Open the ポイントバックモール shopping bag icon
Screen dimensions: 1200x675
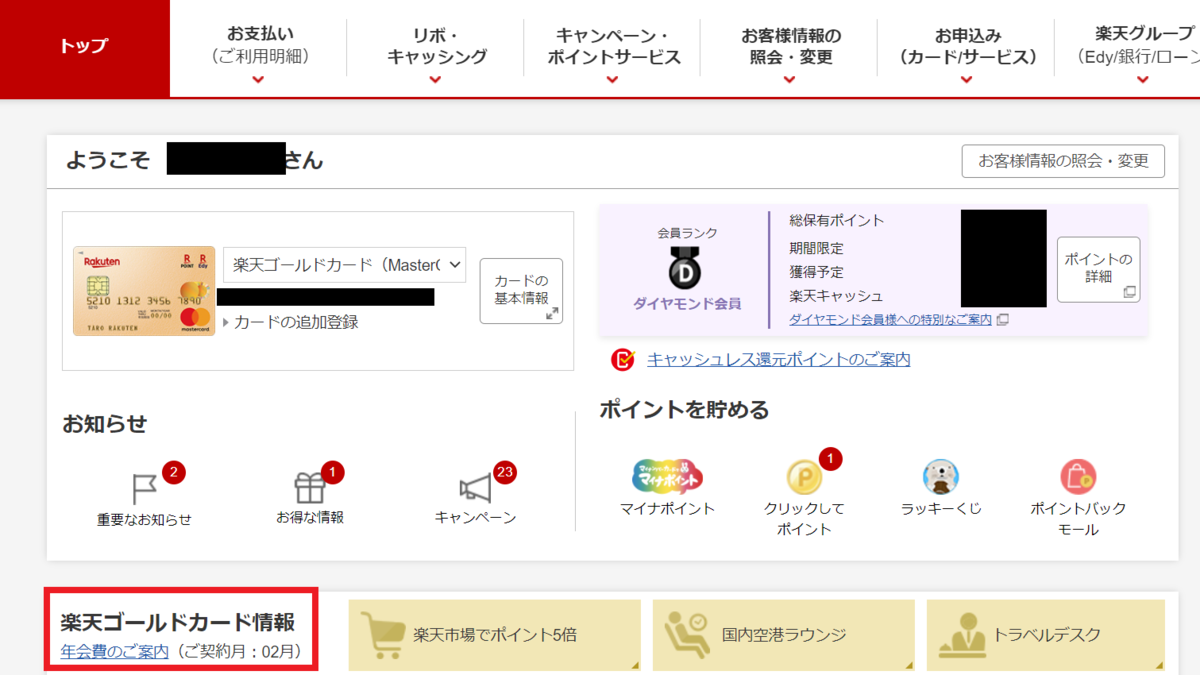[x=1078, y=477]
